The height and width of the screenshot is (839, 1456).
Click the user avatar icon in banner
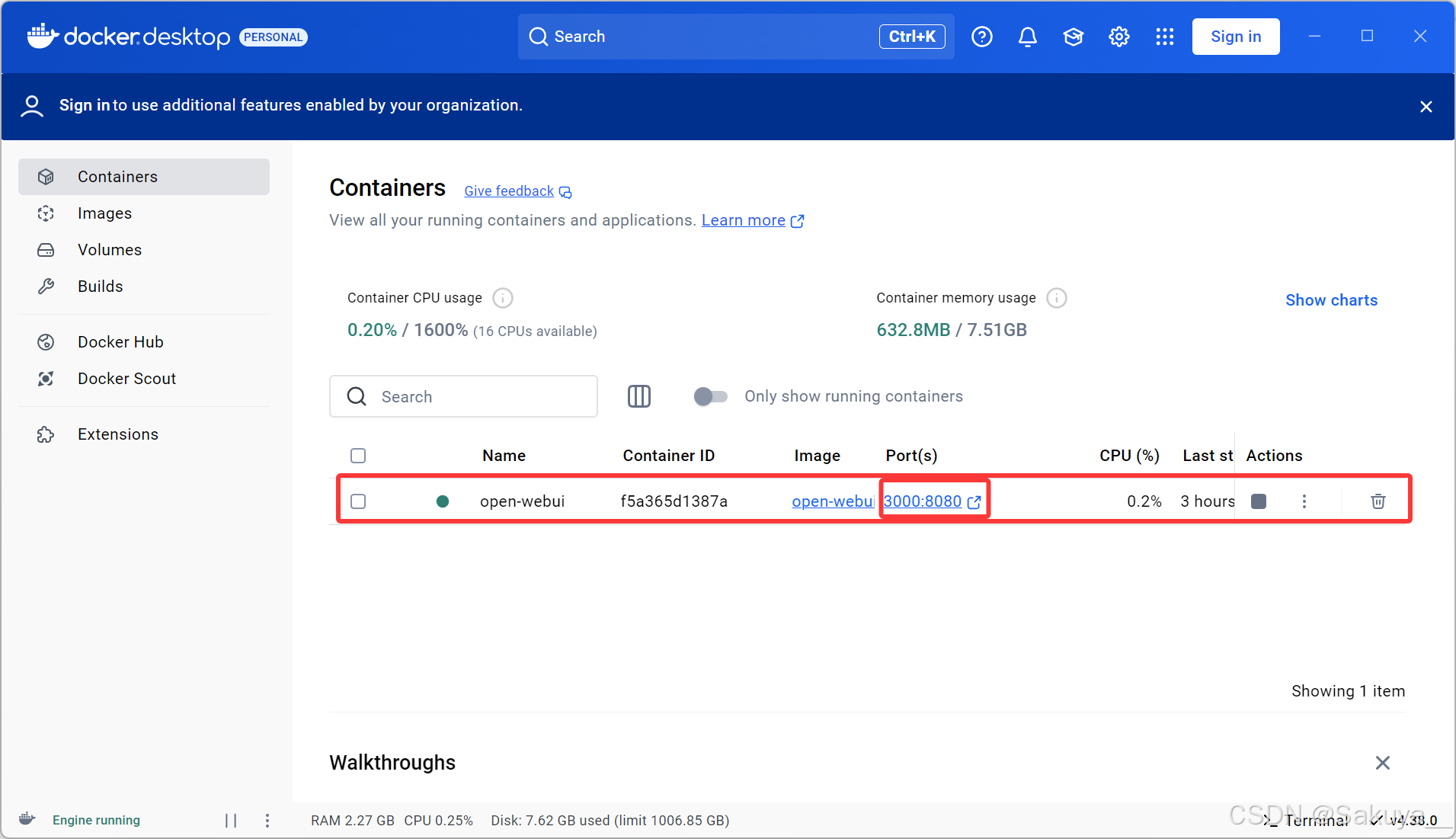coord(32,106)
